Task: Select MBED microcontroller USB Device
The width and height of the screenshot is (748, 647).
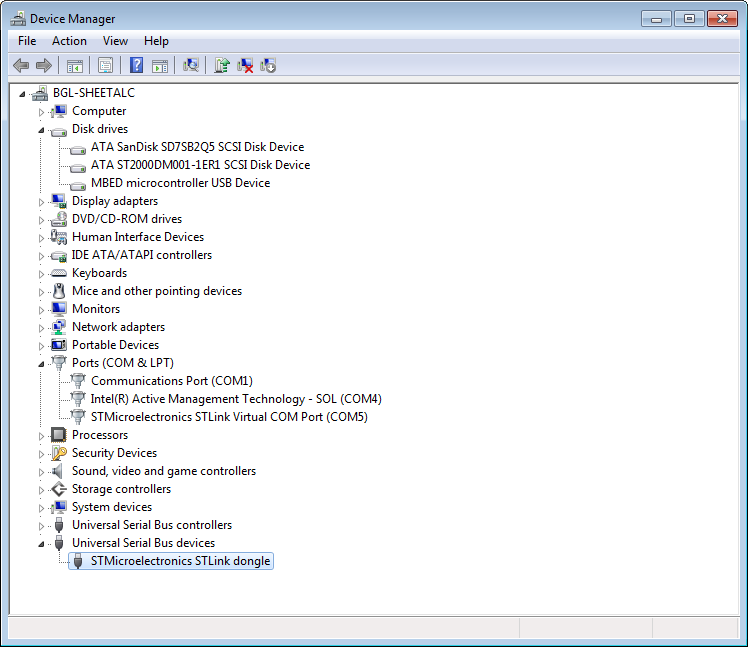Action: [x=180, y=183]
